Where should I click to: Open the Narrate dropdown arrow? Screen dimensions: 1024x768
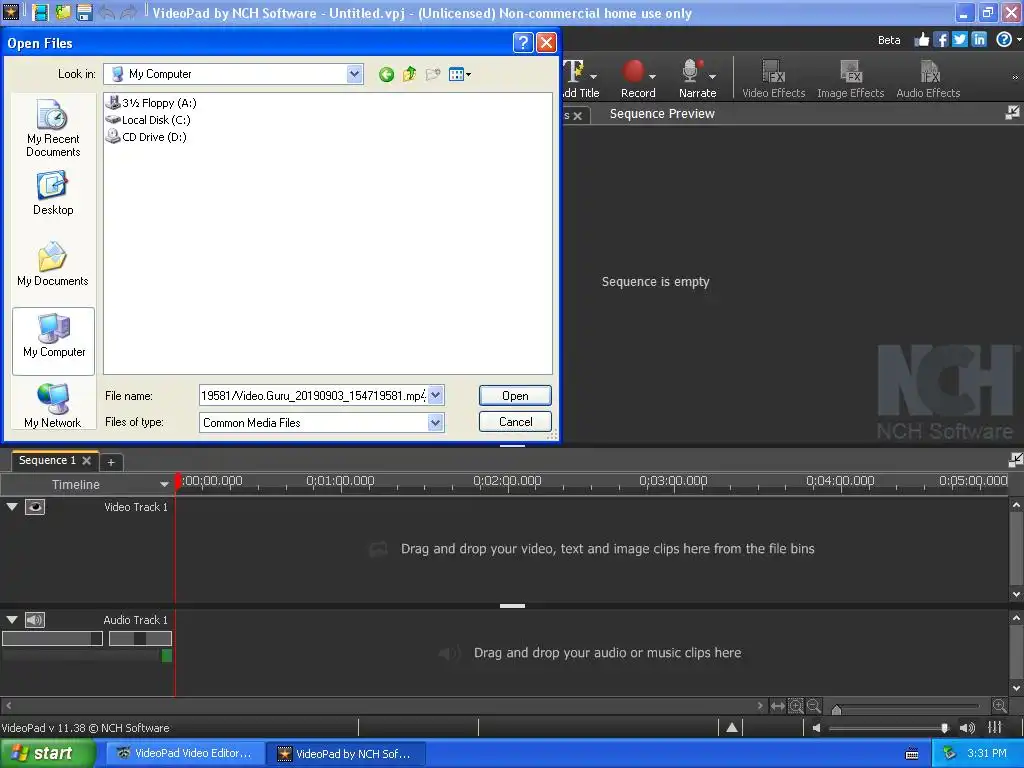pyautogui.click(x=712, y=76)
